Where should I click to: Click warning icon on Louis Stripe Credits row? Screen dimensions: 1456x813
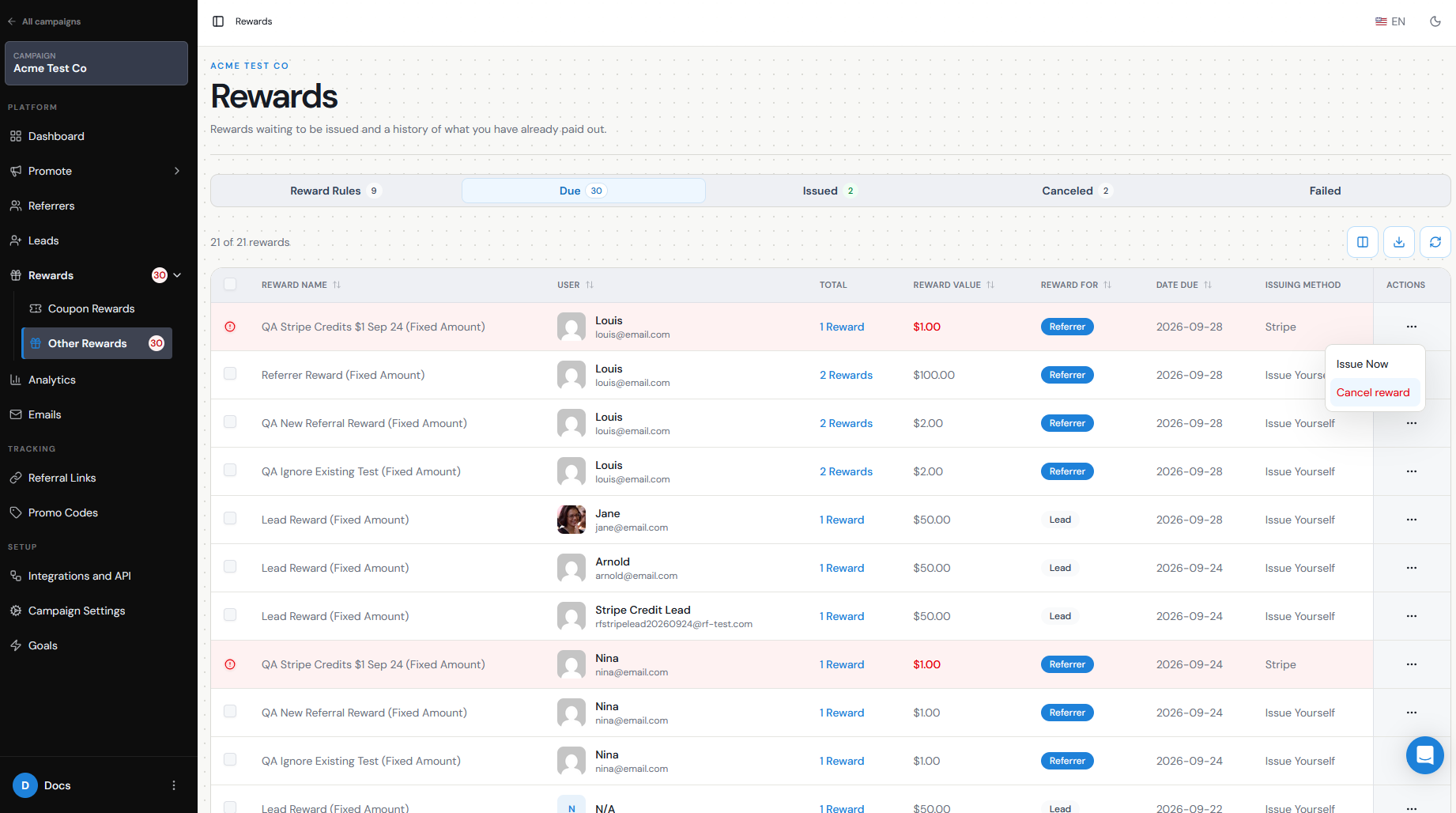(x=230, y=327)
